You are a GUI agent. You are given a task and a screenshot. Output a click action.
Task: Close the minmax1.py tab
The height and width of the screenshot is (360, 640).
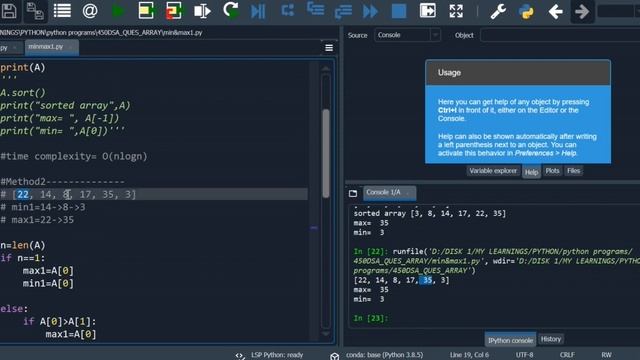pos(71,48)
